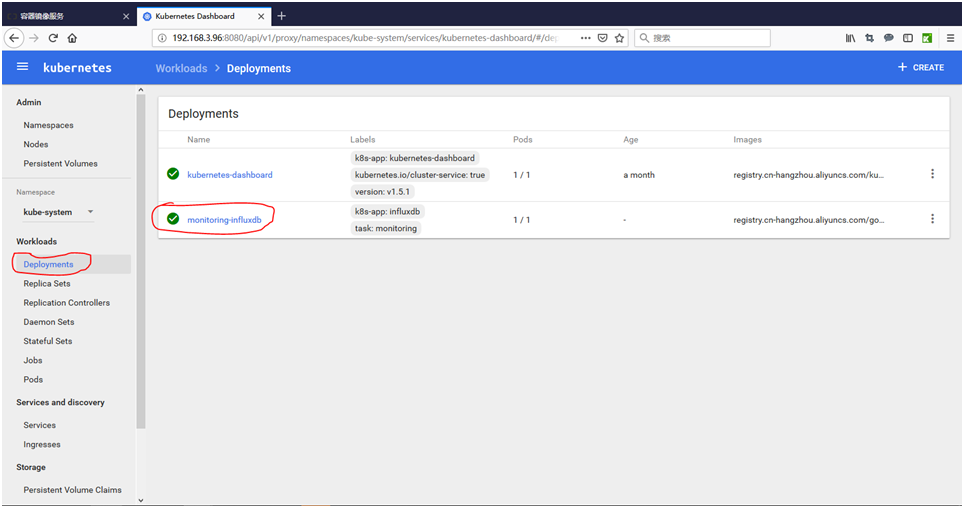964x508 pixels.
Task: Click the browser search field
Action: 702,38
